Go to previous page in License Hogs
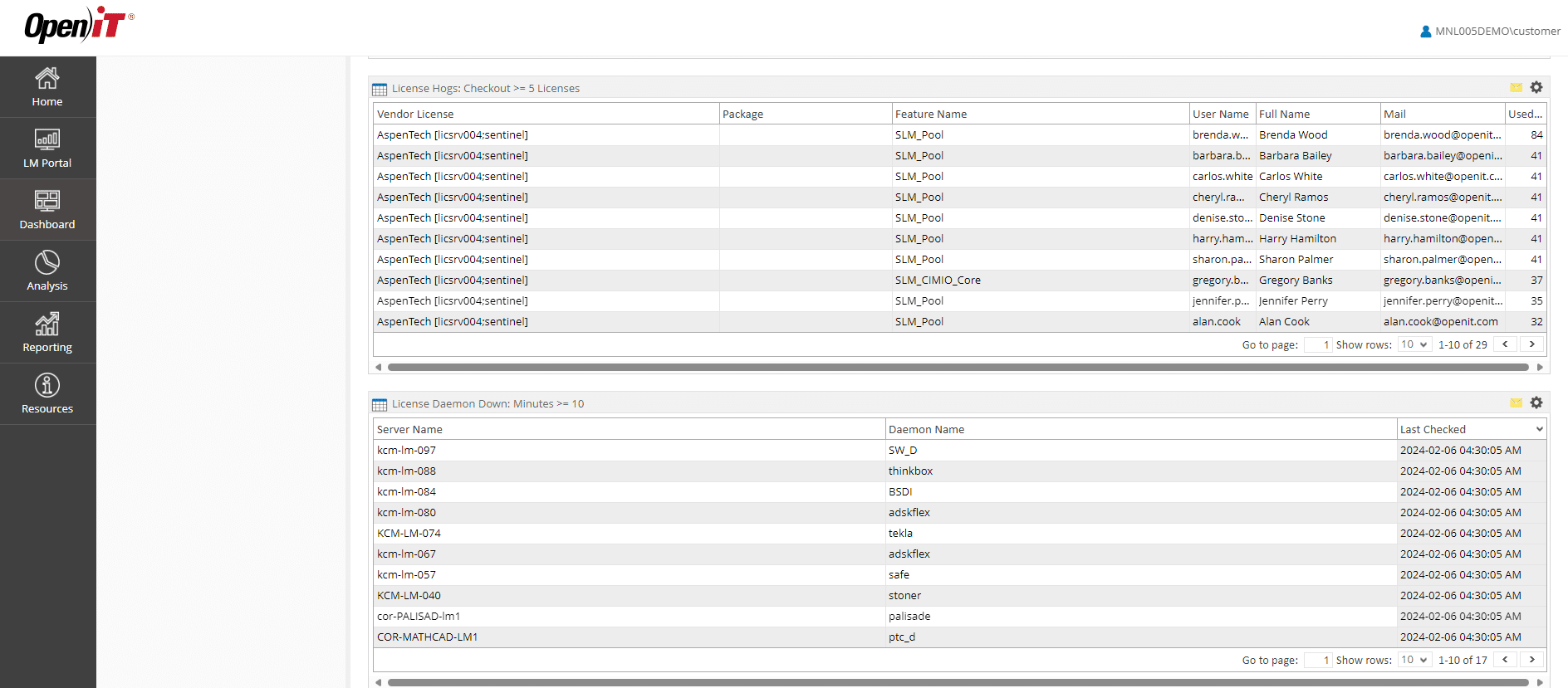The height and width of the screenshot is (688, 1568). pyautogui.click(x=1505, y=344)
